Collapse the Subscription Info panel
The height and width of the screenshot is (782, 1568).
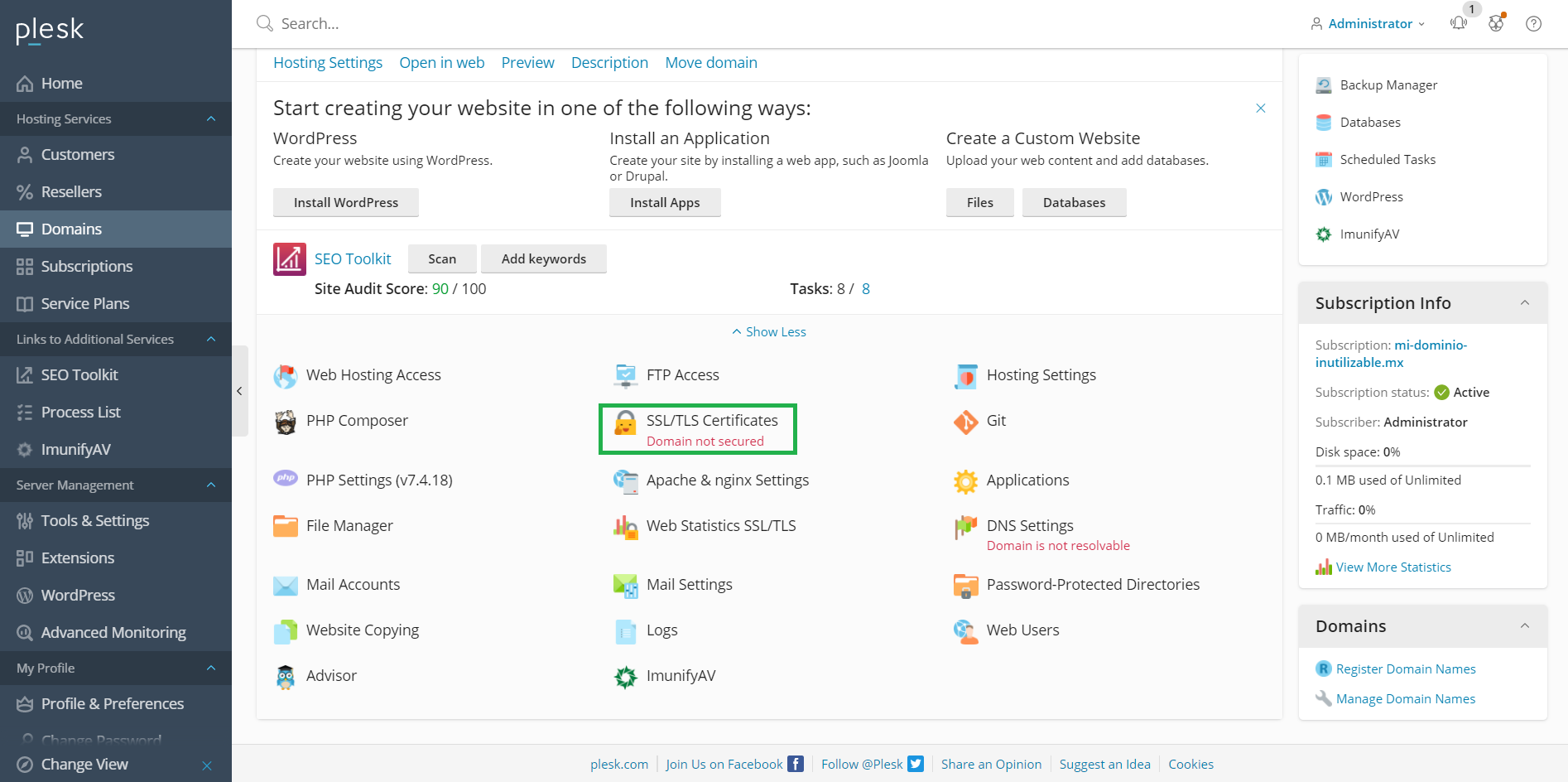tap(1525, 303)
